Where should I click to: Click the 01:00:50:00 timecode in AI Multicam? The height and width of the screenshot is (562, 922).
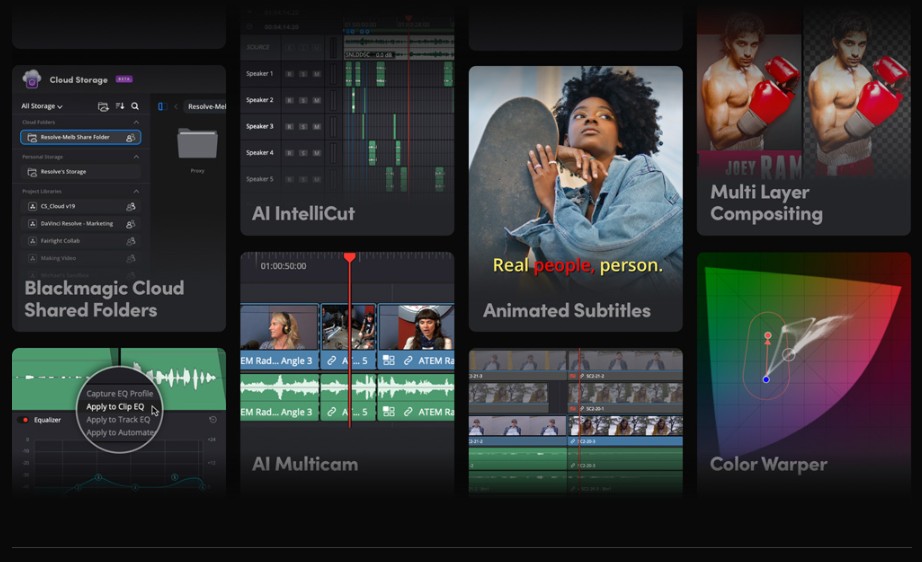tap(283, 266)
